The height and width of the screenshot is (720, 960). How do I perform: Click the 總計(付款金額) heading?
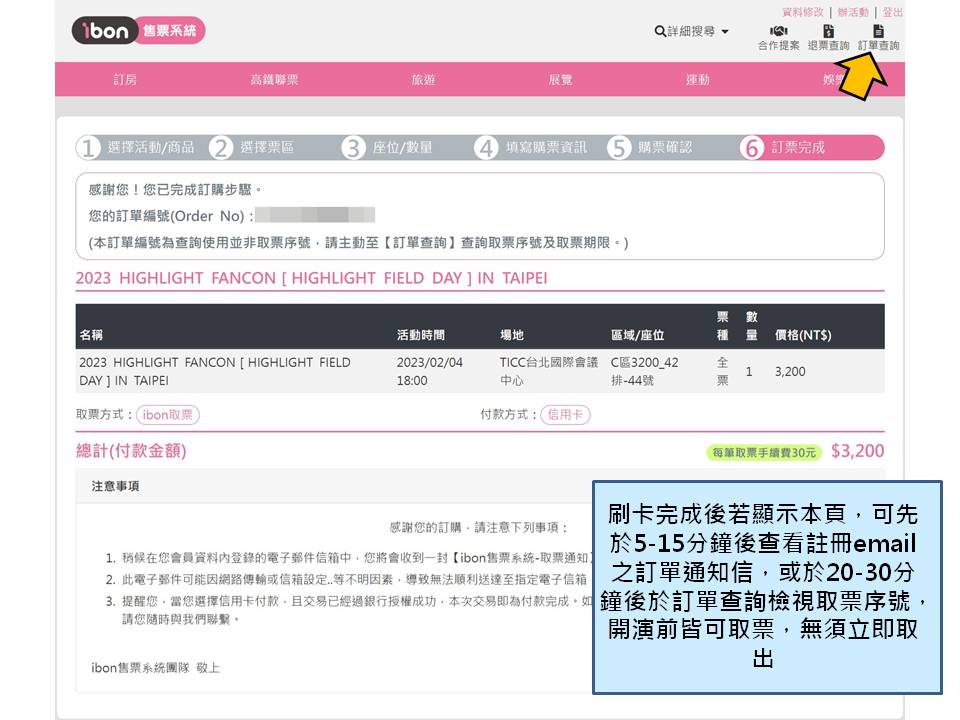coord(131,451)
